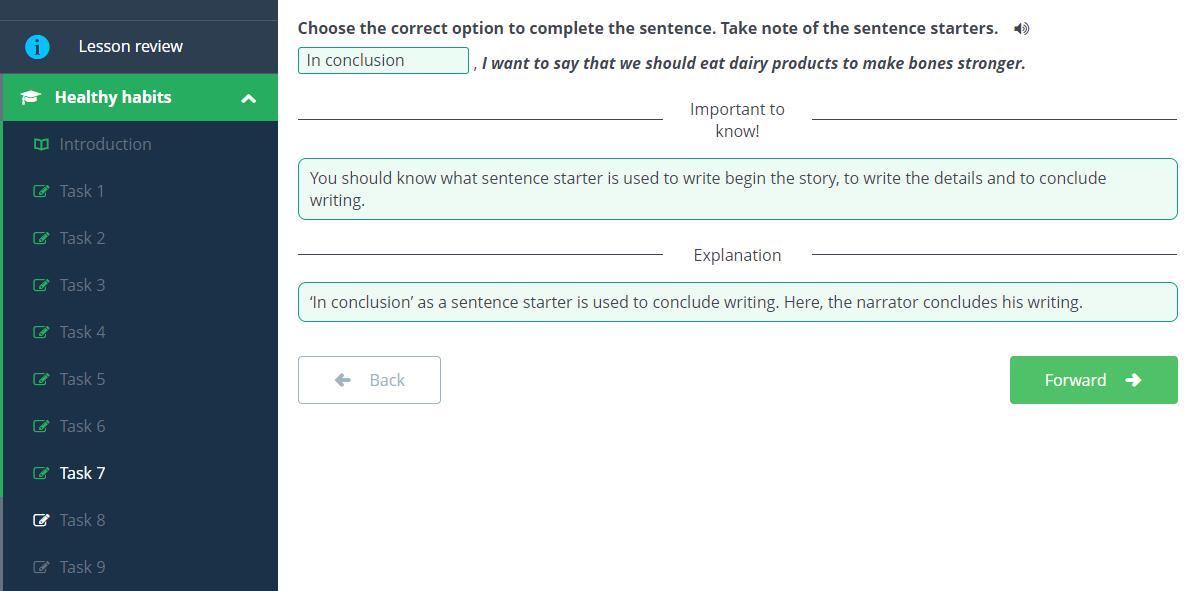Viewport: 1193px width, 591px height.
Task: Collapse the Healthy habits section chevron
Action: [x=248, y=98]
